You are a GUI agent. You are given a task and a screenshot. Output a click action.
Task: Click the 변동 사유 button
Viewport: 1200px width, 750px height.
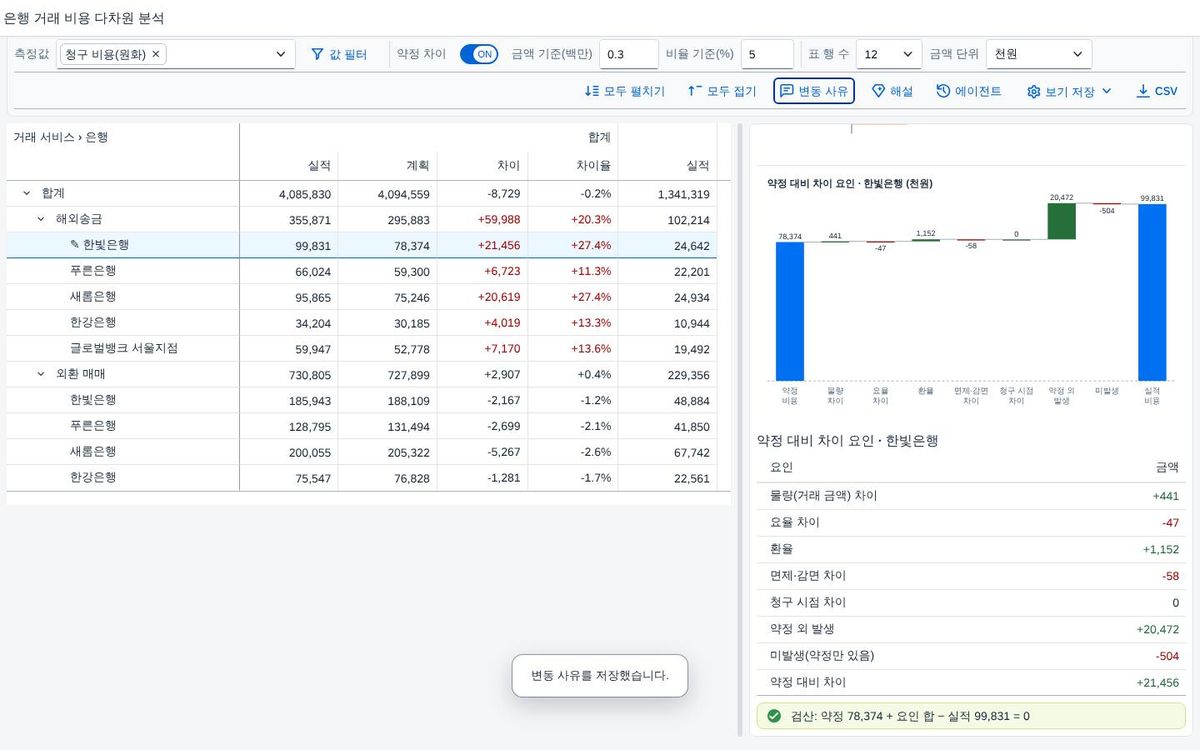pyautogui.click(x=814, y=91)
